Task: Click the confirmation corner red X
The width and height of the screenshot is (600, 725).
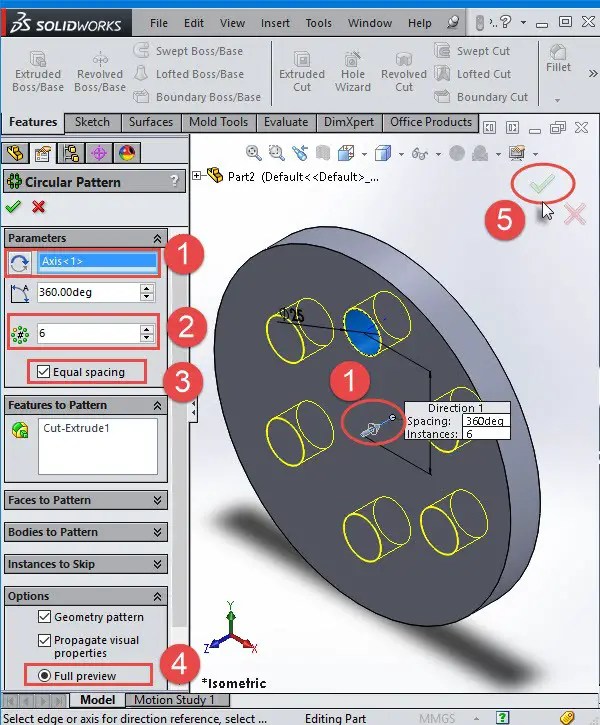Action: click(575, 214)
